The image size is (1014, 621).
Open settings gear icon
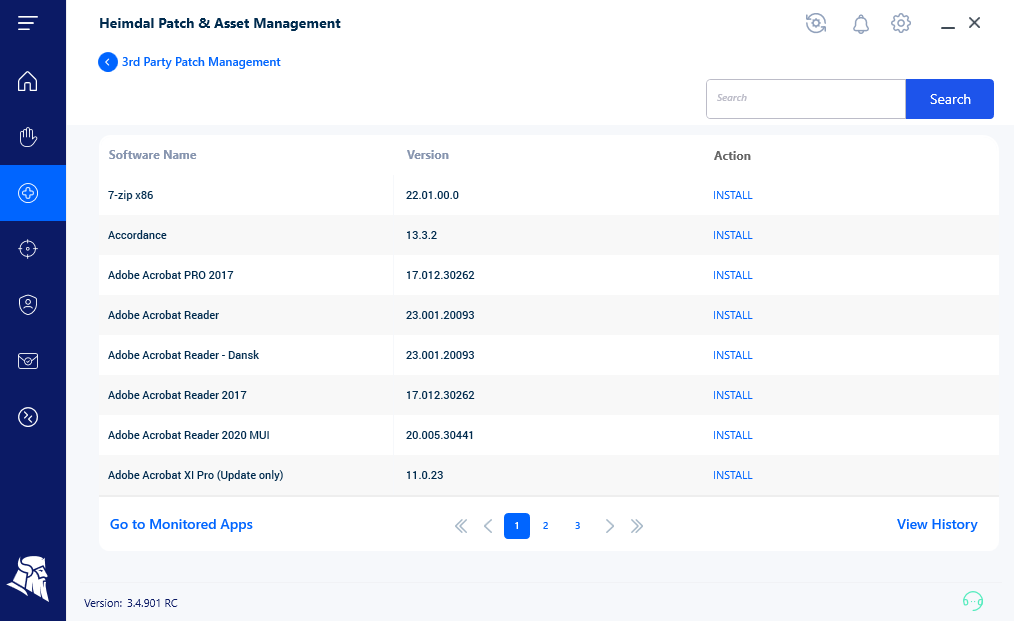(901, 23)
